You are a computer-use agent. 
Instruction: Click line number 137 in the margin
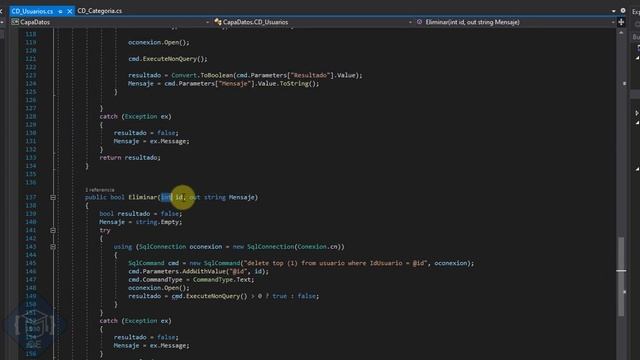31,198
